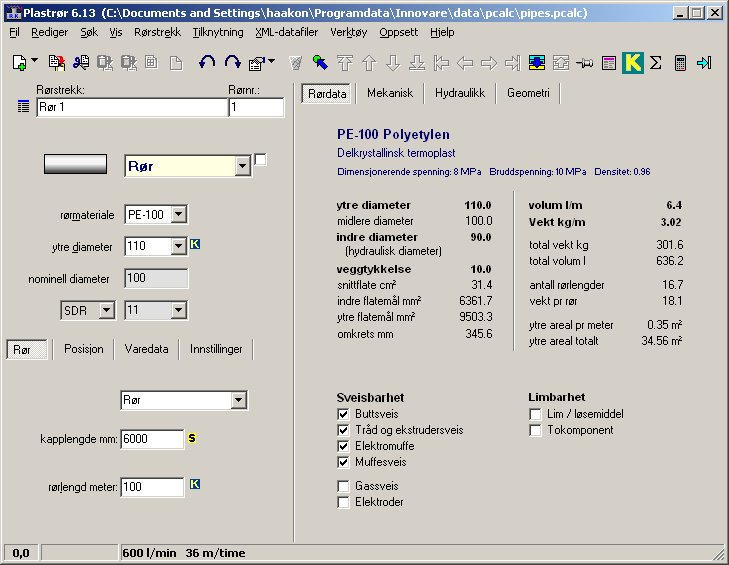Click the move-to-top arrow icon
Screen dimensions: 729x565
345,63
